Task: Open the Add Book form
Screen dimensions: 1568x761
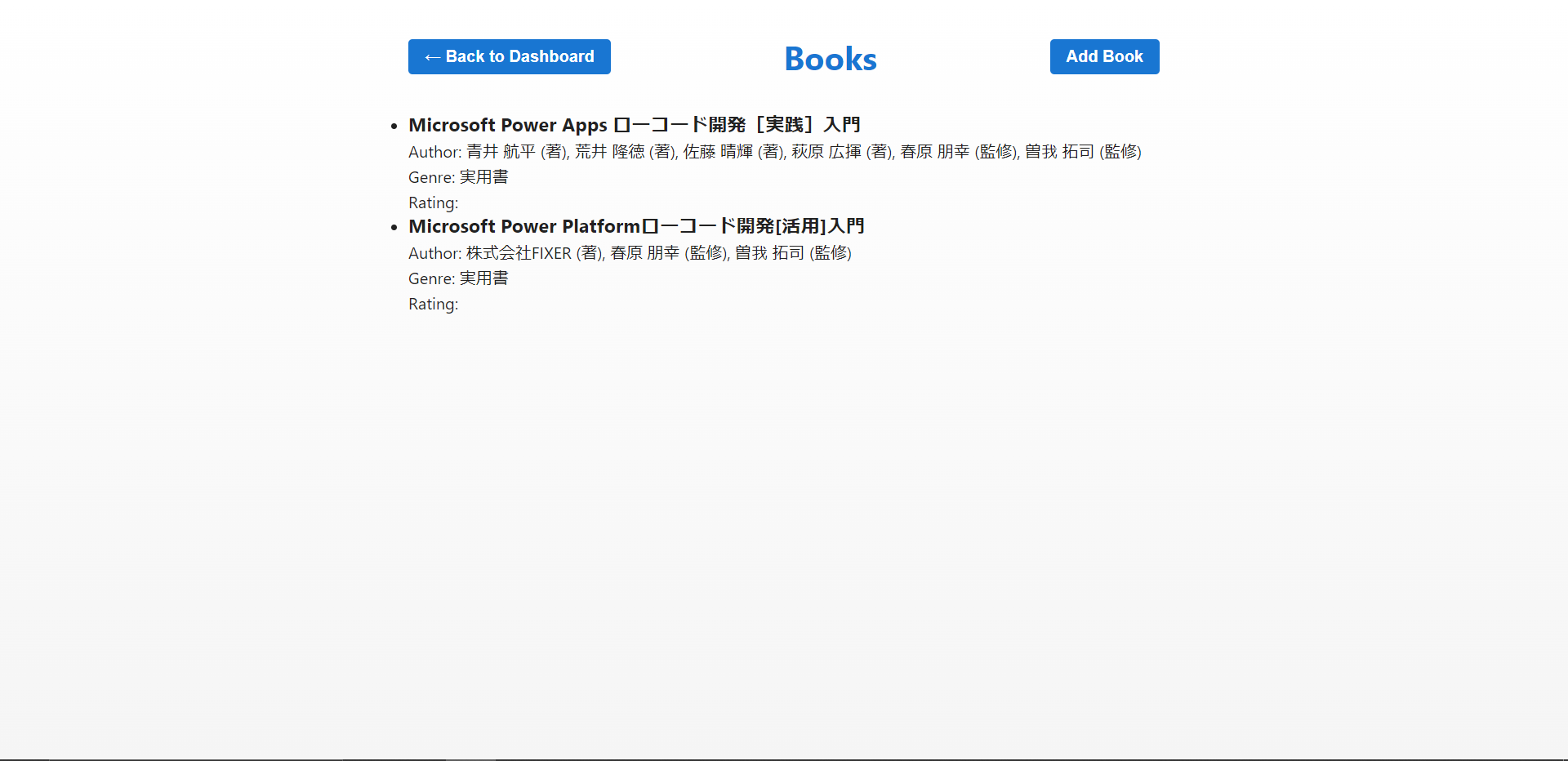Action: (x=1104, y=56)
